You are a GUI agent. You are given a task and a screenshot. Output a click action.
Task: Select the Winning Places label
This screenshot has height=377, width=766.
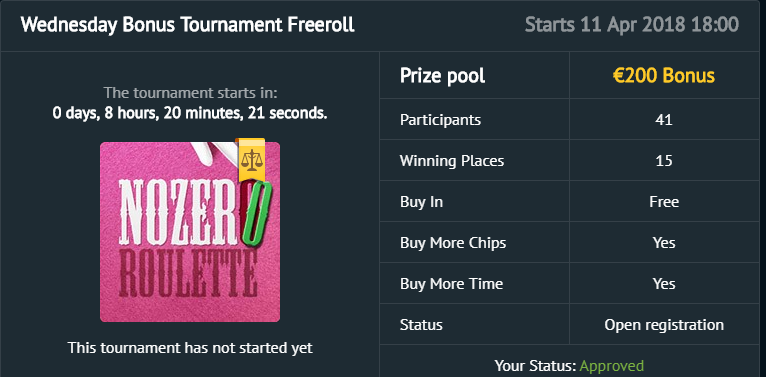(x=452, y=161)
